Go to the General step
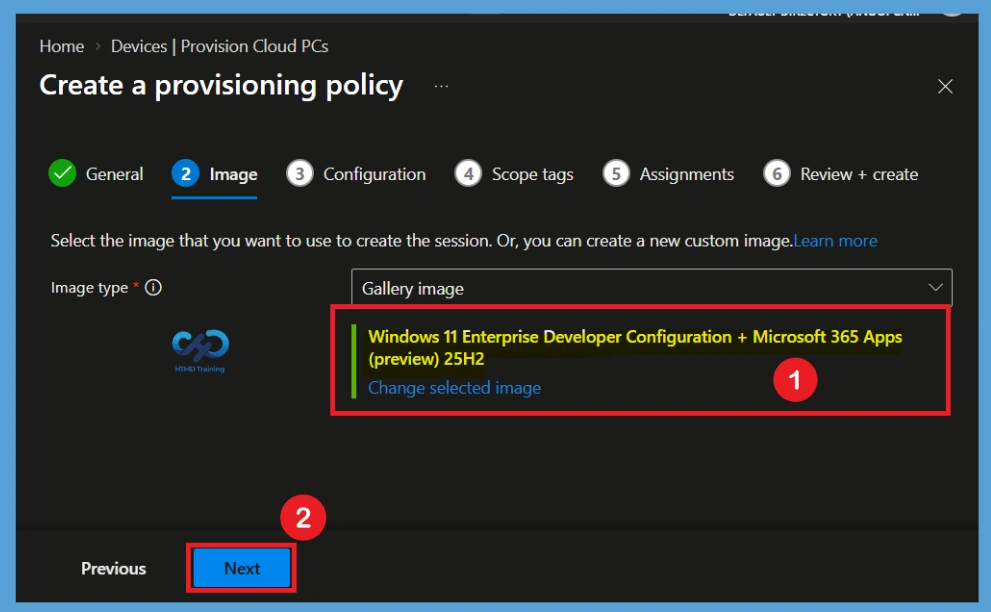 pyautogui.click(x=96, y=174)
